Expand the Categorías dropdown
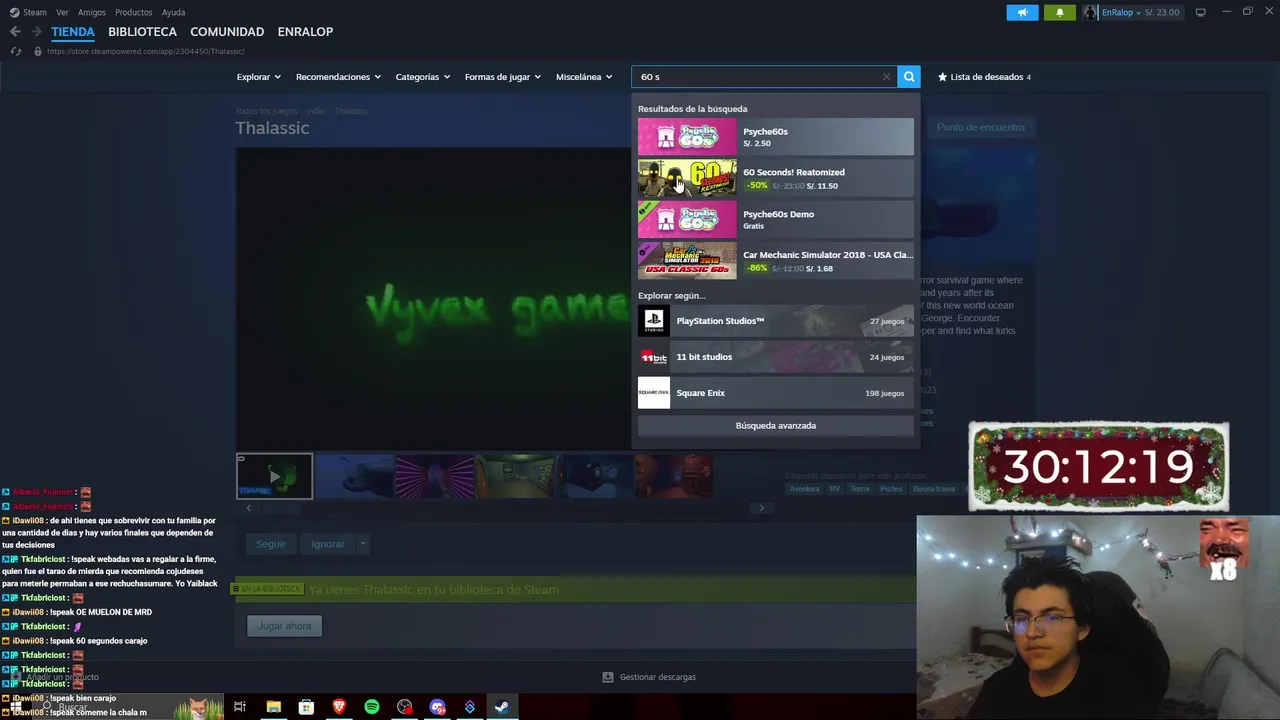 422,77
